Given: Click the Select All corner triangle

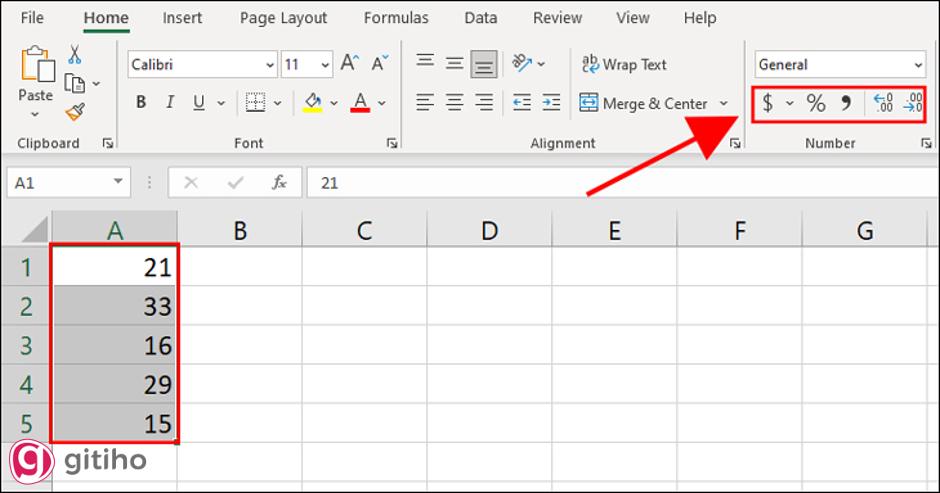Looking at the screenshot, I should (x=35, y=230).
